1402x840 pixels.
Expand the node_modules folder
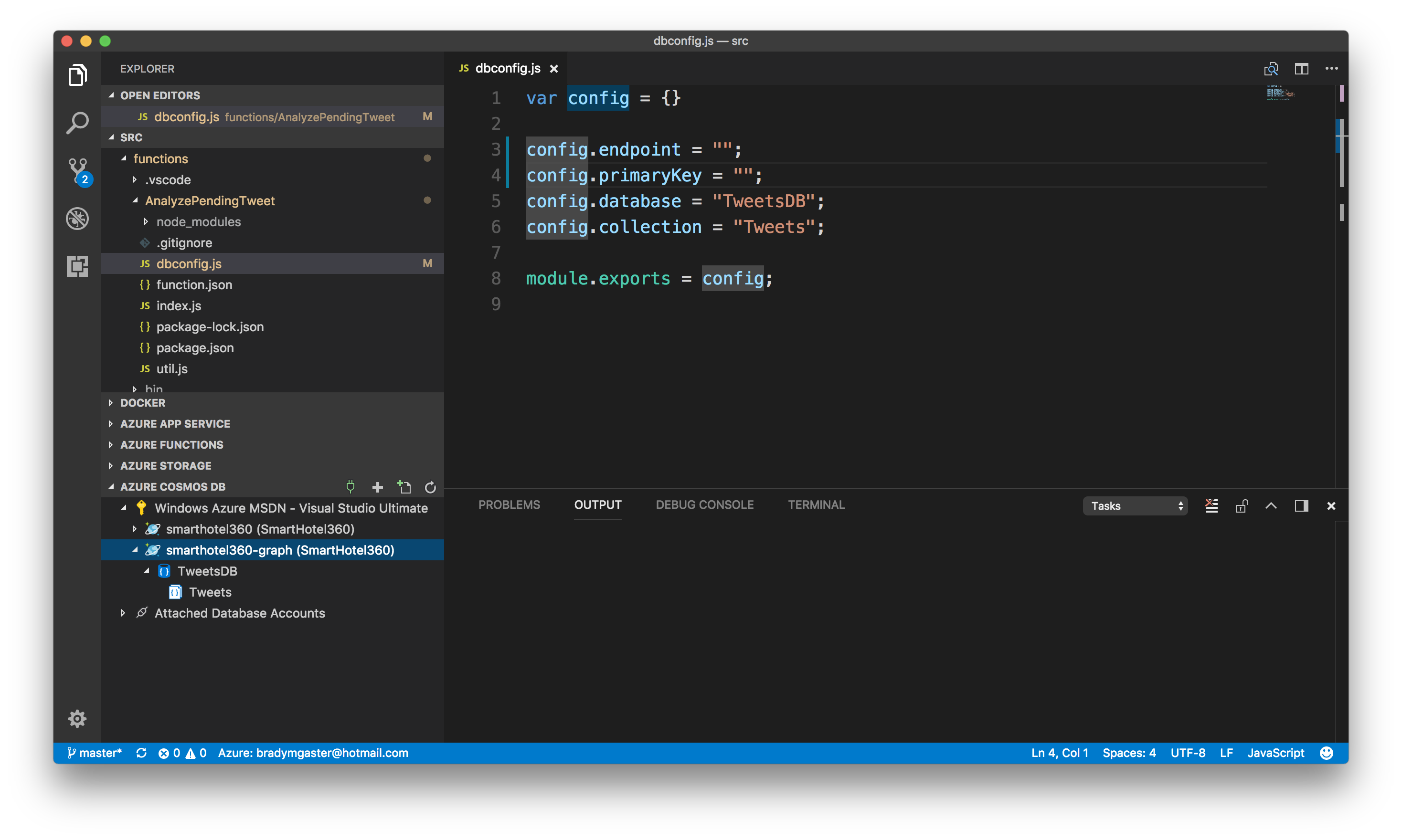(x=198, y=222)
